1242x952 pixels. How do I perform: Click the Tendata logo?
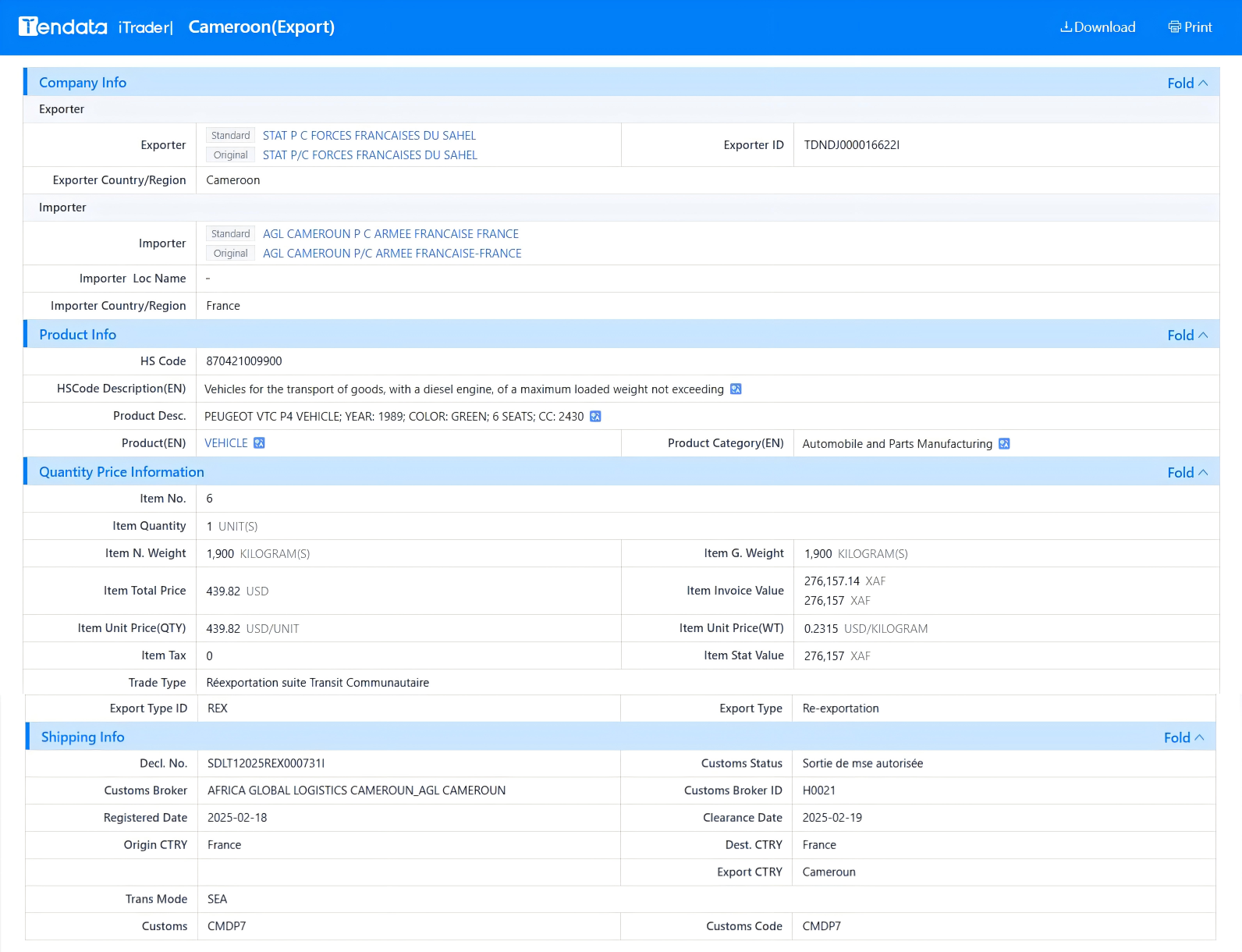coord(62,27)
